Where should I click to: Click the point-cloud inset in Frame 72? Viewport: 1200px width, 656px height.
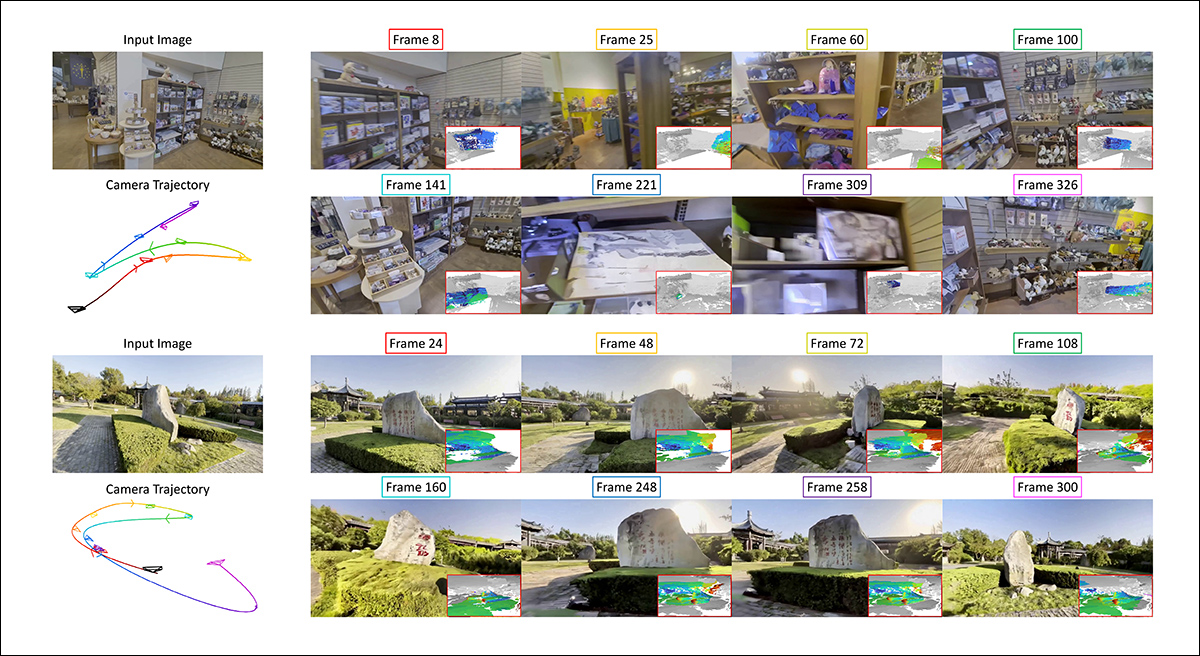(x=904, y=451)
